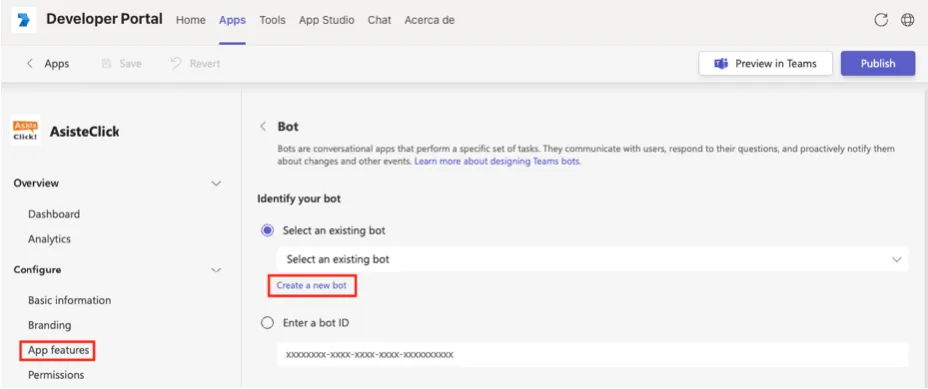Screen dimensions: 928x389
Task: Click the Overview section heading
Action: click(x=36, y=184)
